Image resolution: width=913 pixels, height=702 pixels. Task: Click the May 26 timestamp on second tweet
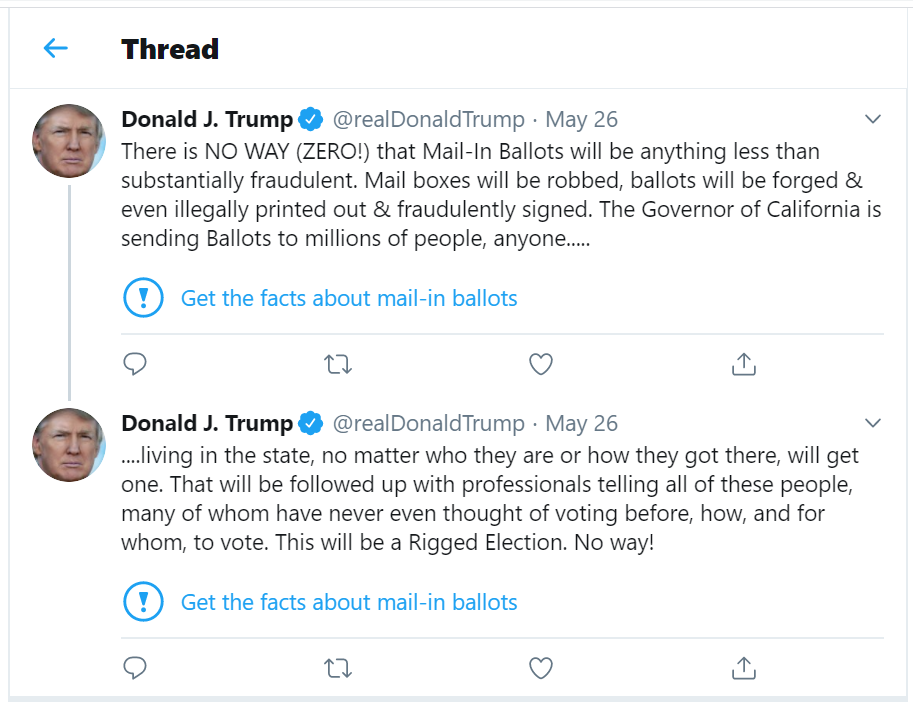(581, 423)
